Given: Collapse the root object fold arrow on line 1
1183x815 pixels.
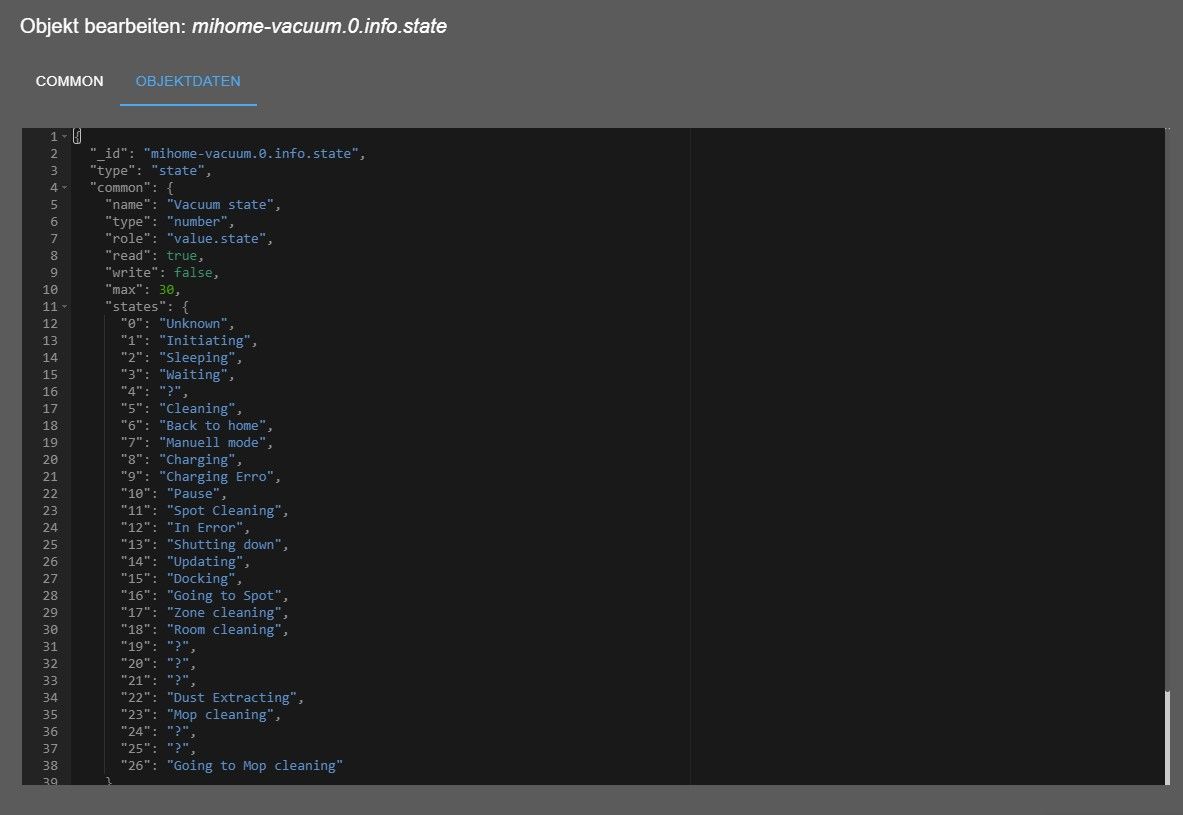Looking at the screenshot, I should 64,136.
